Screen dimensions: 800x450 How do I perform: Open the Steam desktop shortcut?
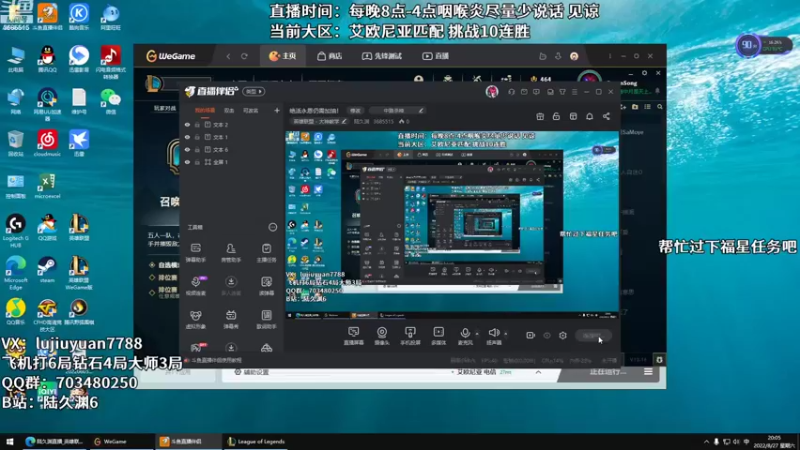tap(47, 270)
